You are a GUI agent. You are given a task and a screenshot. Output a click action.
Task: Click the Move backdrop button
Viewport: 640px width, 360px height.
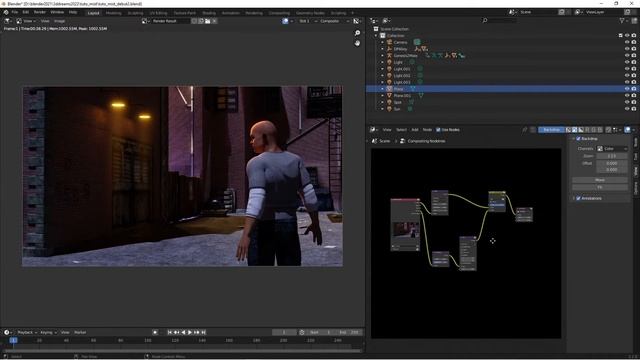click(x=600, y=180)
